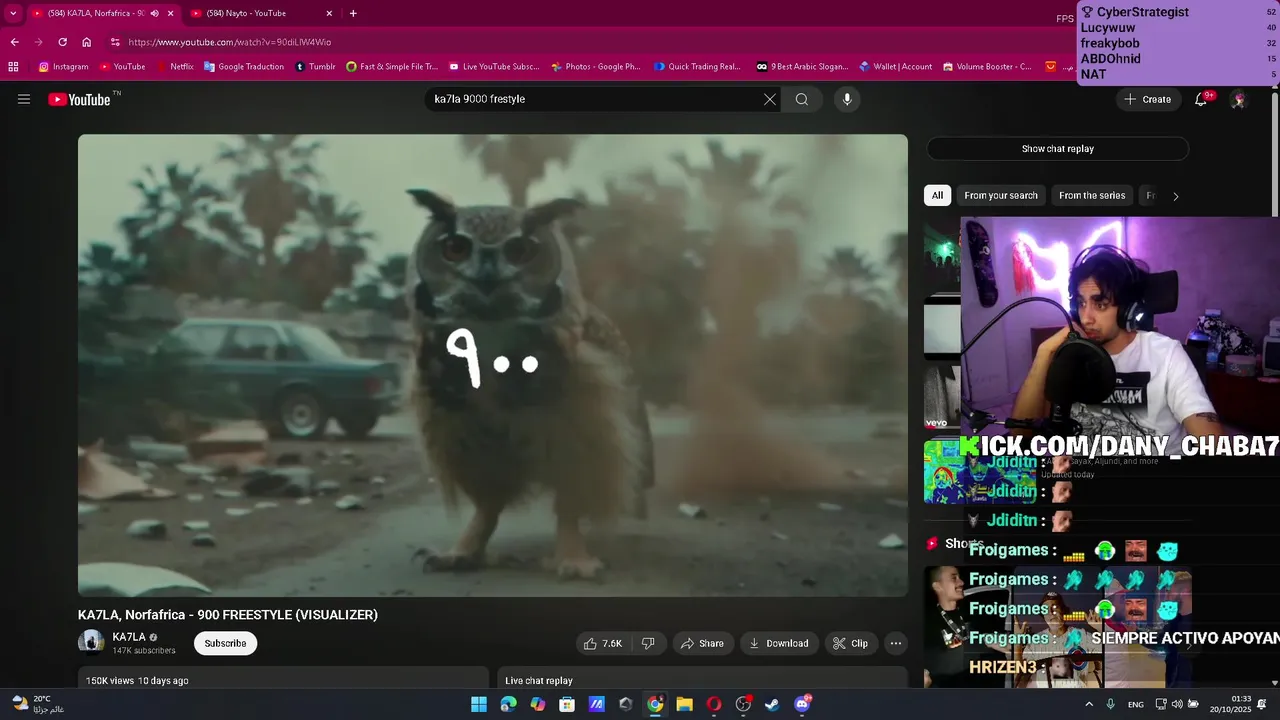This screenshot has width=1280, height=720.
Task: Open the KA7LA channel avatar
Action: (91, 642)
